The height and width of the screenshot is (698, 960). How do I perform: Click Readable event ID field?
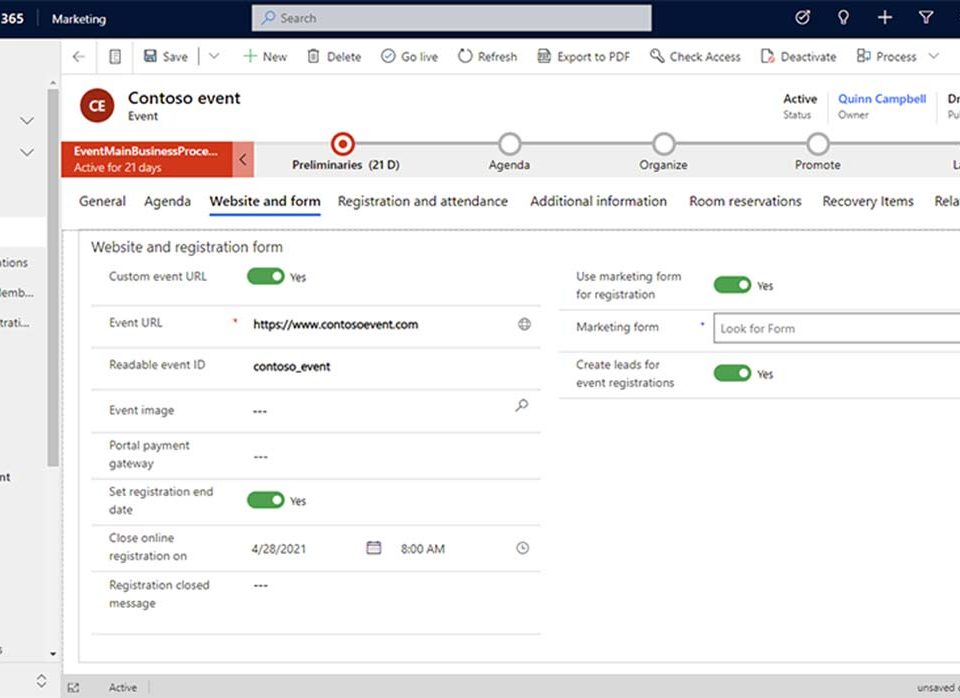click(x=392, y=366)
